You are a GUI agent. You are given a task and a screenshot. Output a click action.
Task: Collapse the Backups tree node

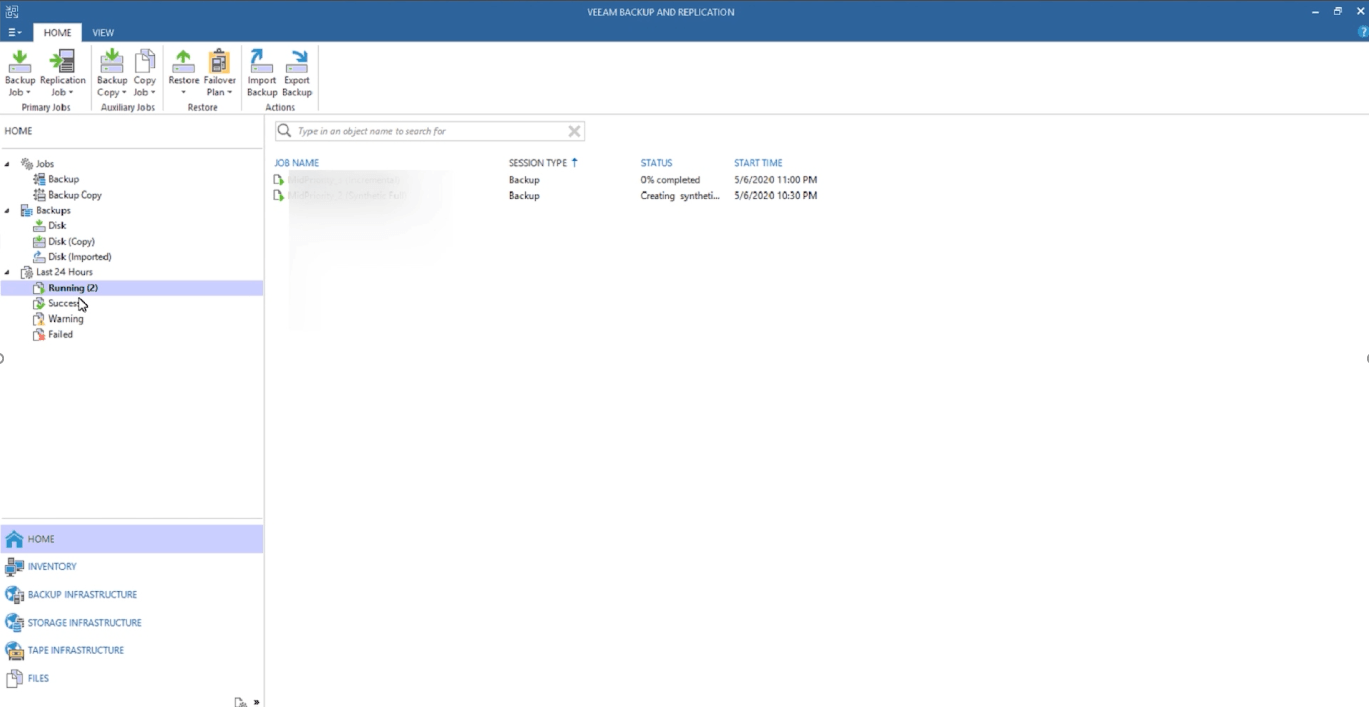point(7,211)
